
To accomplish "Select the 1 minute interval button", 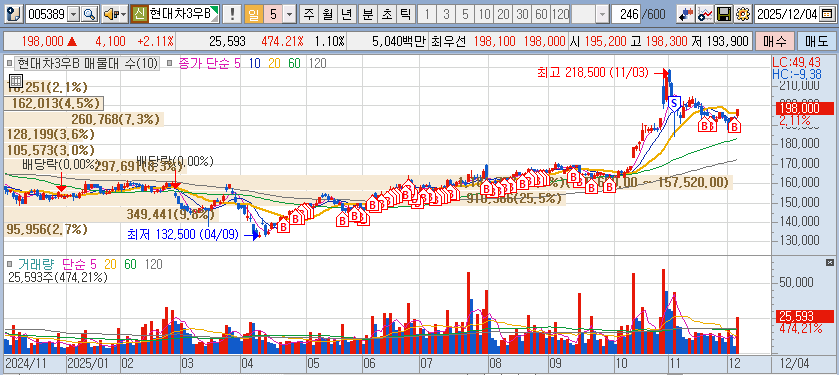I will 426,14.
